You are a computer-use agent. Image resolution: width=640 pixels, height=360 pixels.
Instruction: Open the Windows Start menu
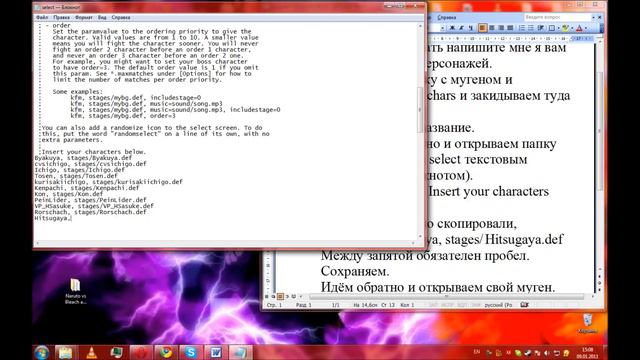[x=42, y=353]
